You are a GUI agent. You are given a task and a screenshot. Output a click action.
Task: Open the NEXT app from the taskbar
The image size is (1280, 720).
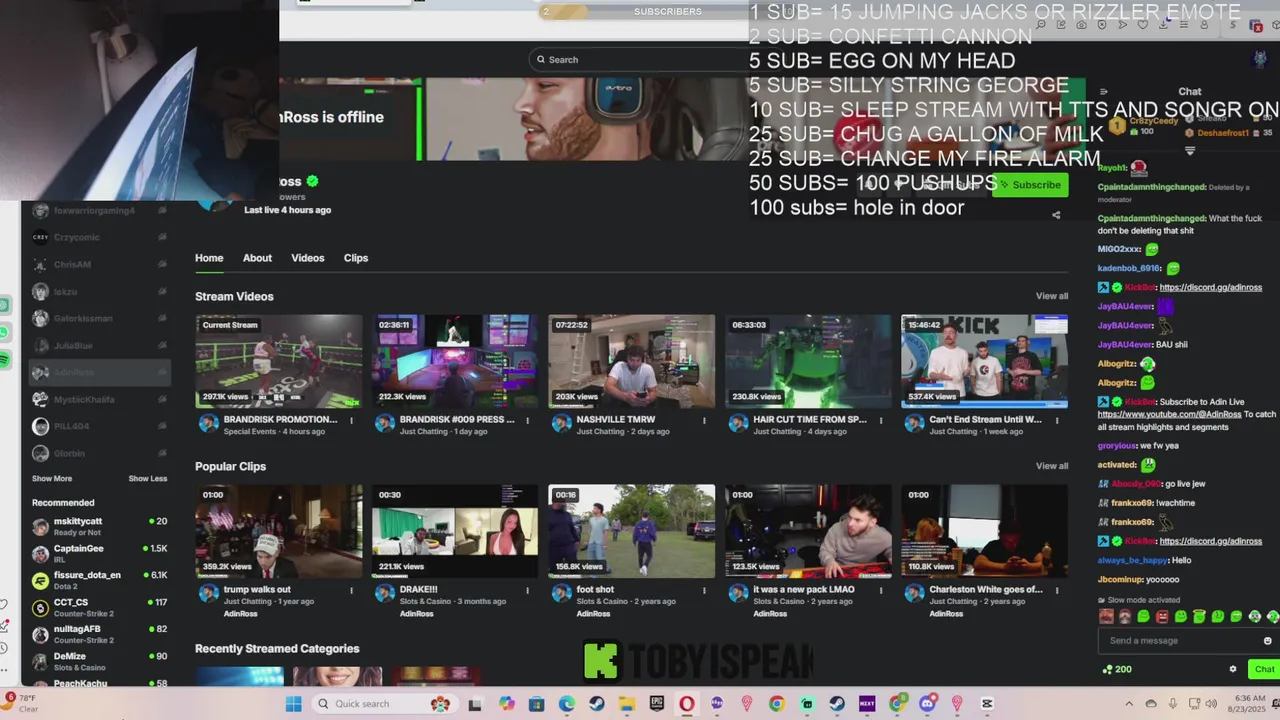coord(867,704)
